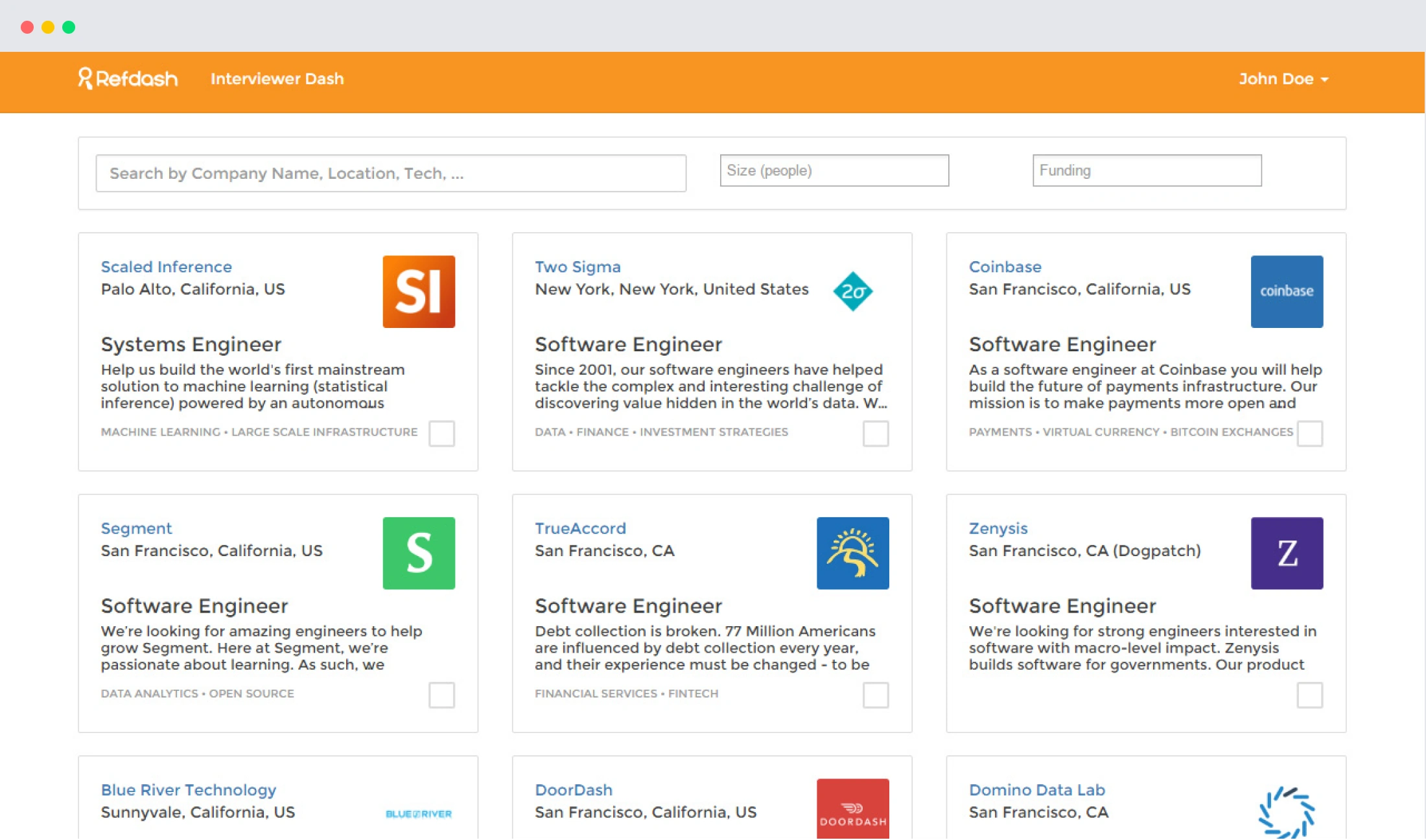Check the Coinbase card checkbox
The width and height of the screenshot is (1426, 840).
1310,434
